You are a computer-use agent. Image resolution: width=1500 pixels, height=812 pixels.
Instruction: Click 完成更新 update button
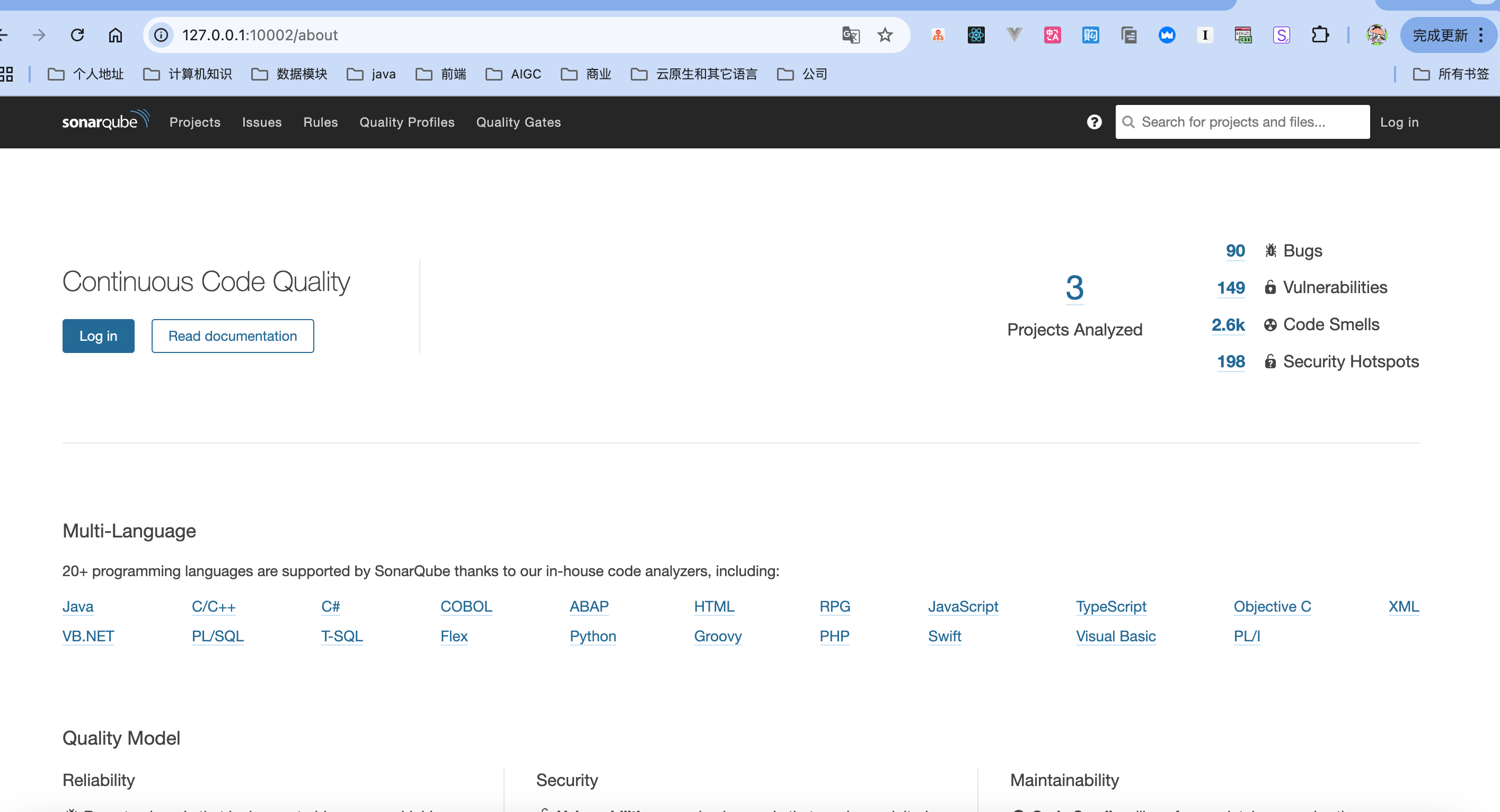(1440, 35)
